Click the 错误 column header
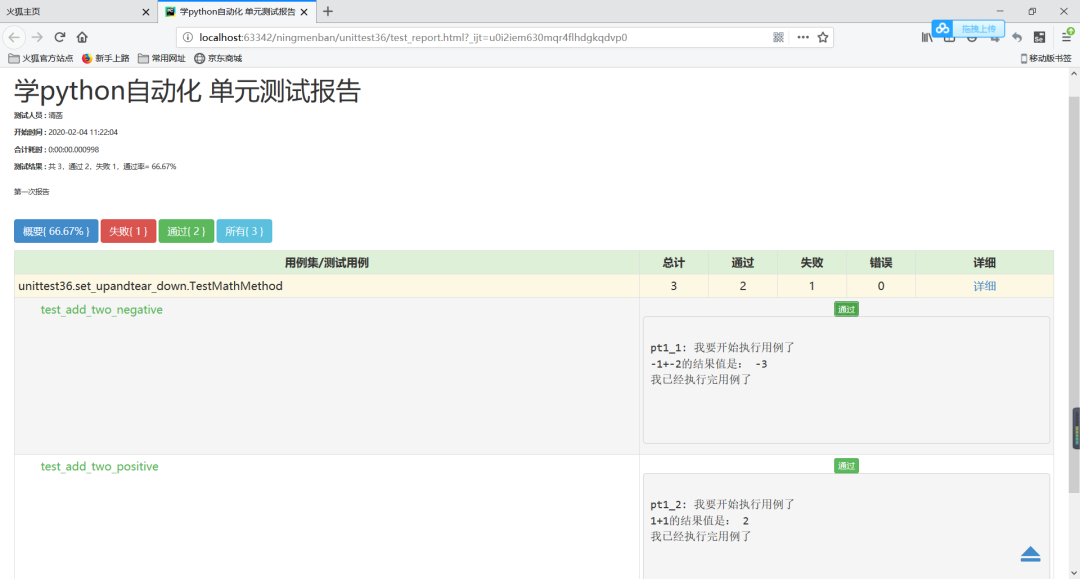Screen dimensions: 1080x579 pos(880,263)
